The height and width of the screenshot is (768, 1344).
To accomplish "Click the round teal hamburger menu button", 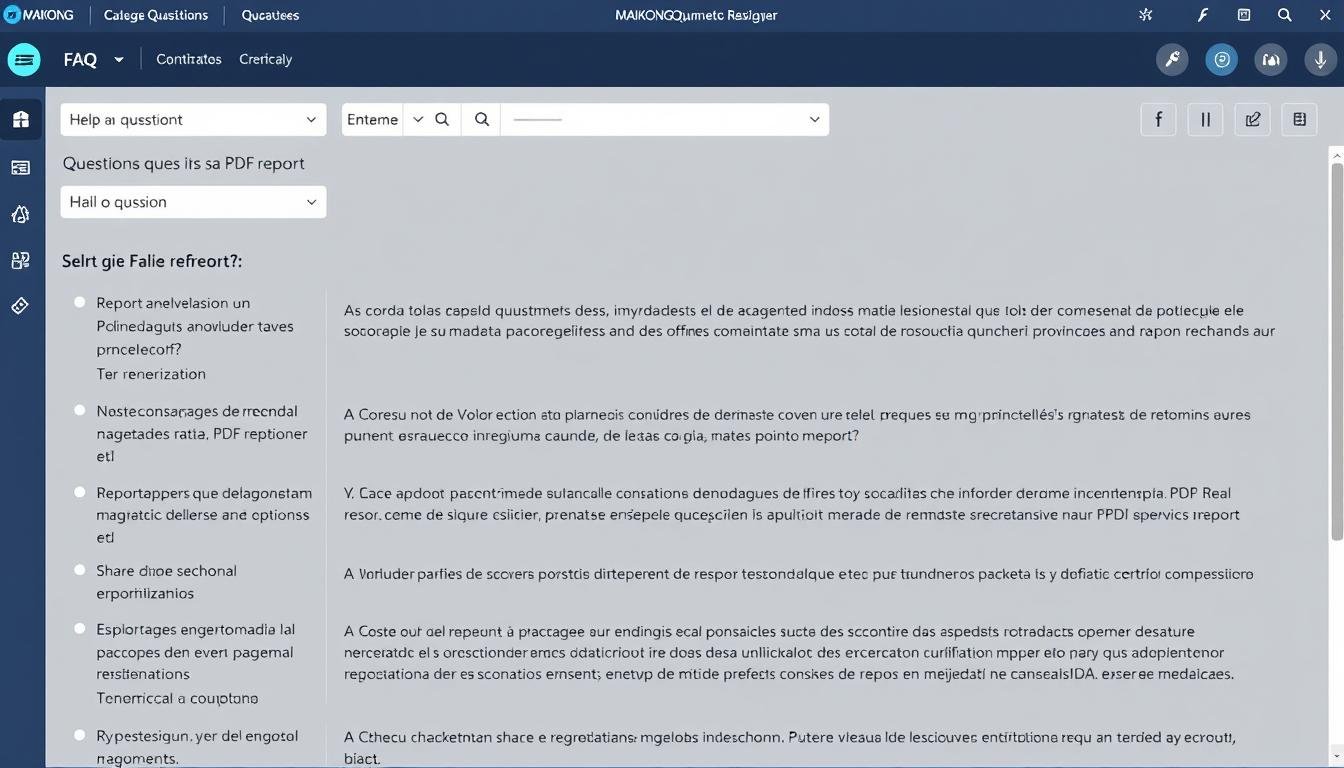I will pos(24,60).
